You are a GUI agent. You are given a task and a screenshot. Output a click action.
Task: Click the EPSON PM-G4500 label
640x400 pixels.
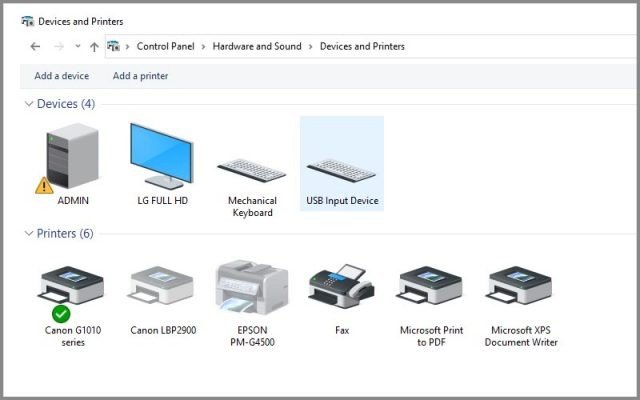[x=252, y=336]
